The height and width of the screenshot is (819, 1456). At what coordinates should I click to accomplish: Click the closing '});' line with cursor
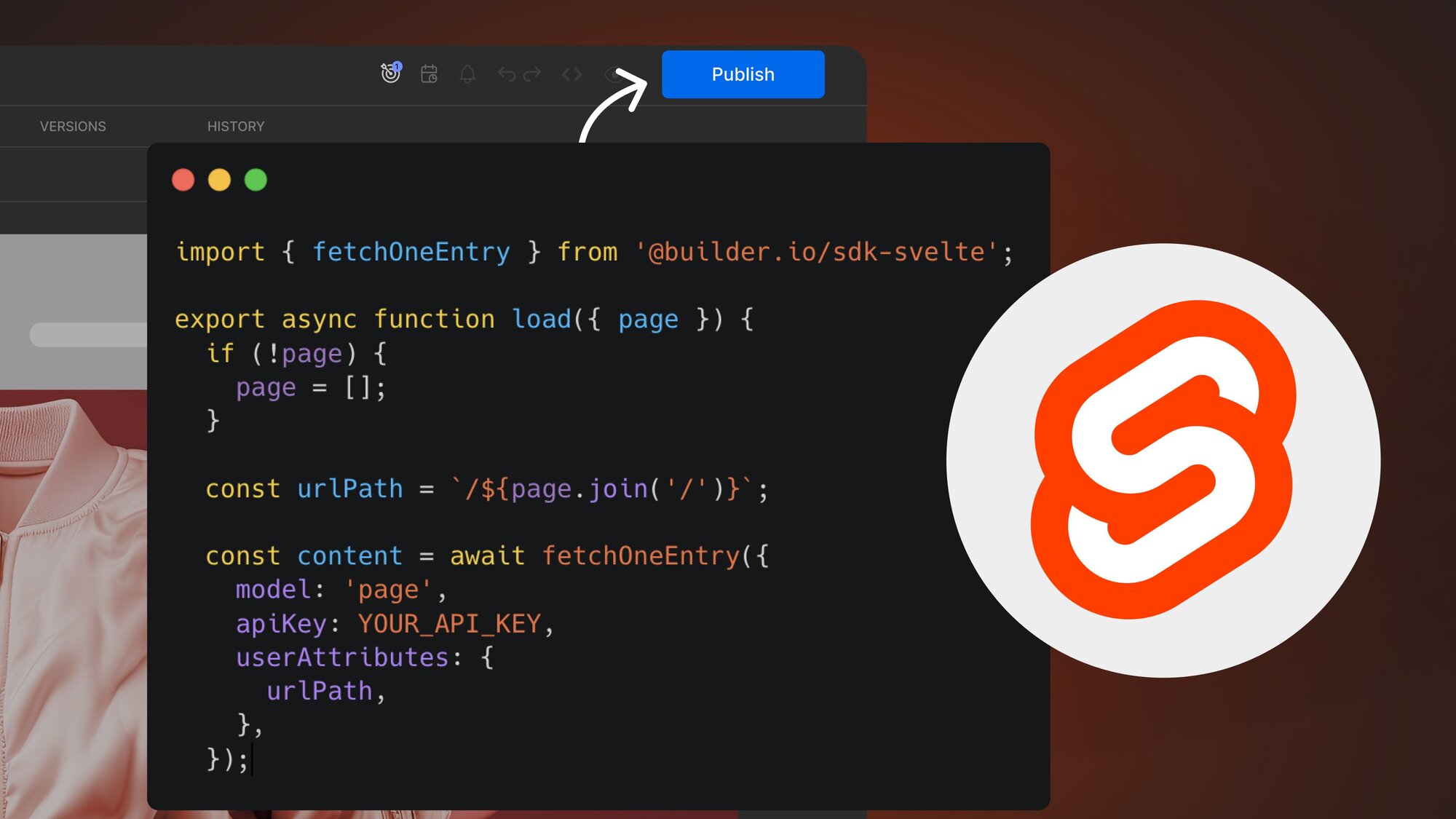pyautogui.click(x=228, y=759)
